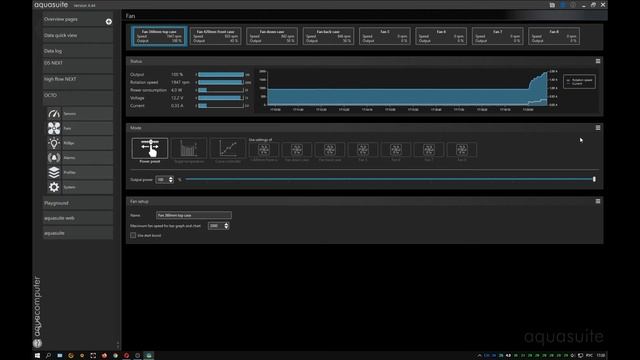Add a new overview page with plus icon

click(x=109, y=22)
